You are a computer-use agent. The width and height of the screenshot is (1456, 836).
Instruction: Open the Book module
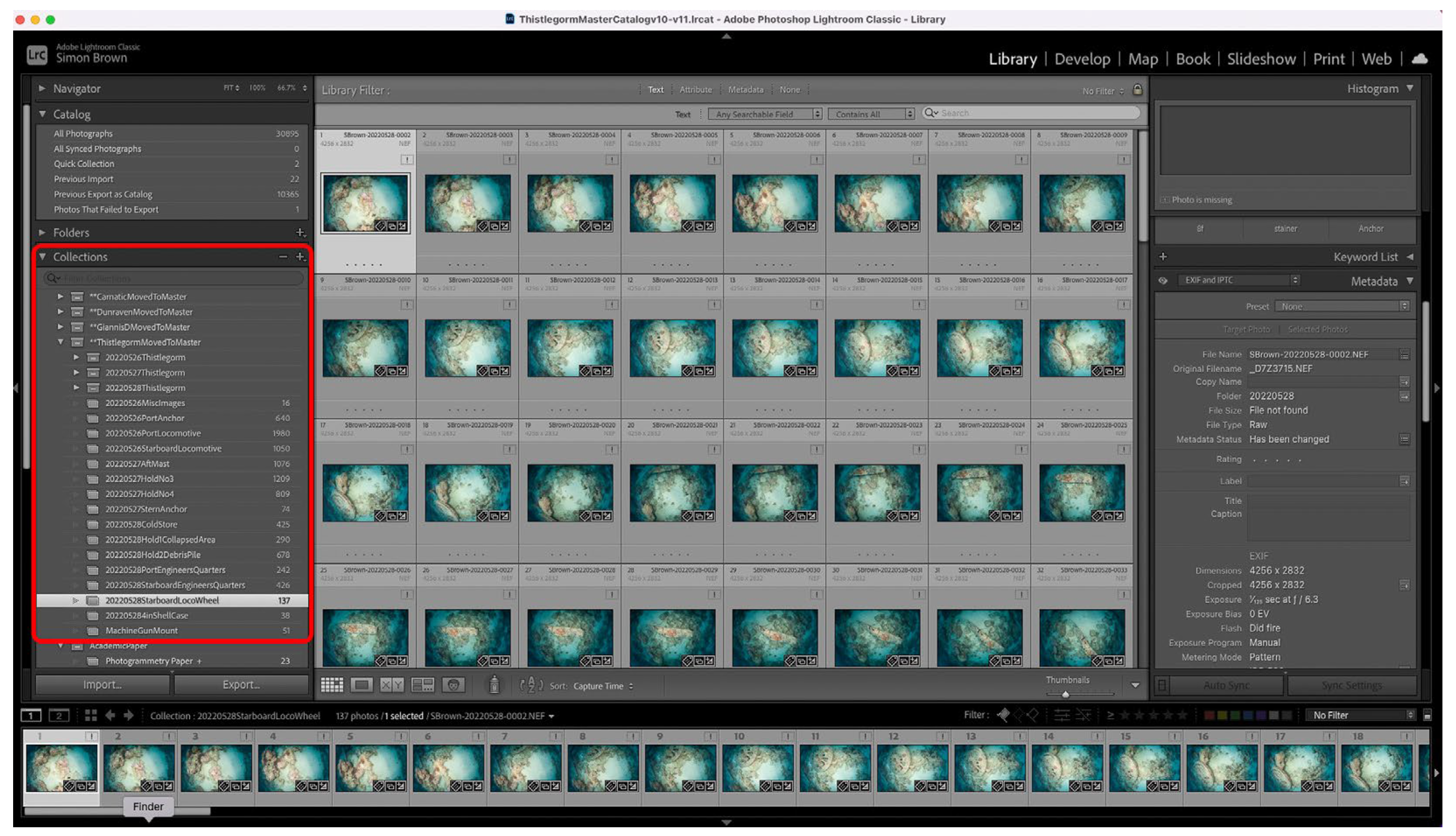tap(1193, 59)
